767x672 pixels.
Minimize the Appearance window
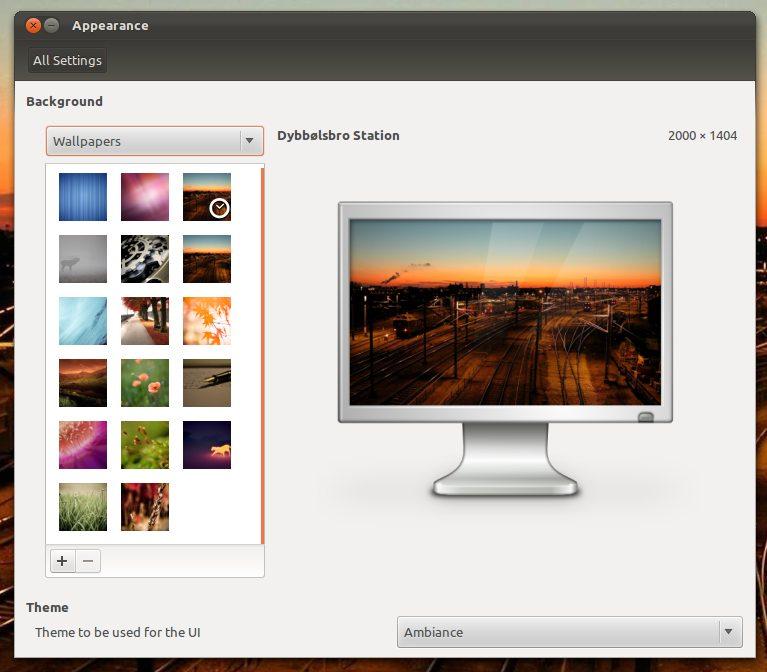pyautogui.click(x=52, y=25)
